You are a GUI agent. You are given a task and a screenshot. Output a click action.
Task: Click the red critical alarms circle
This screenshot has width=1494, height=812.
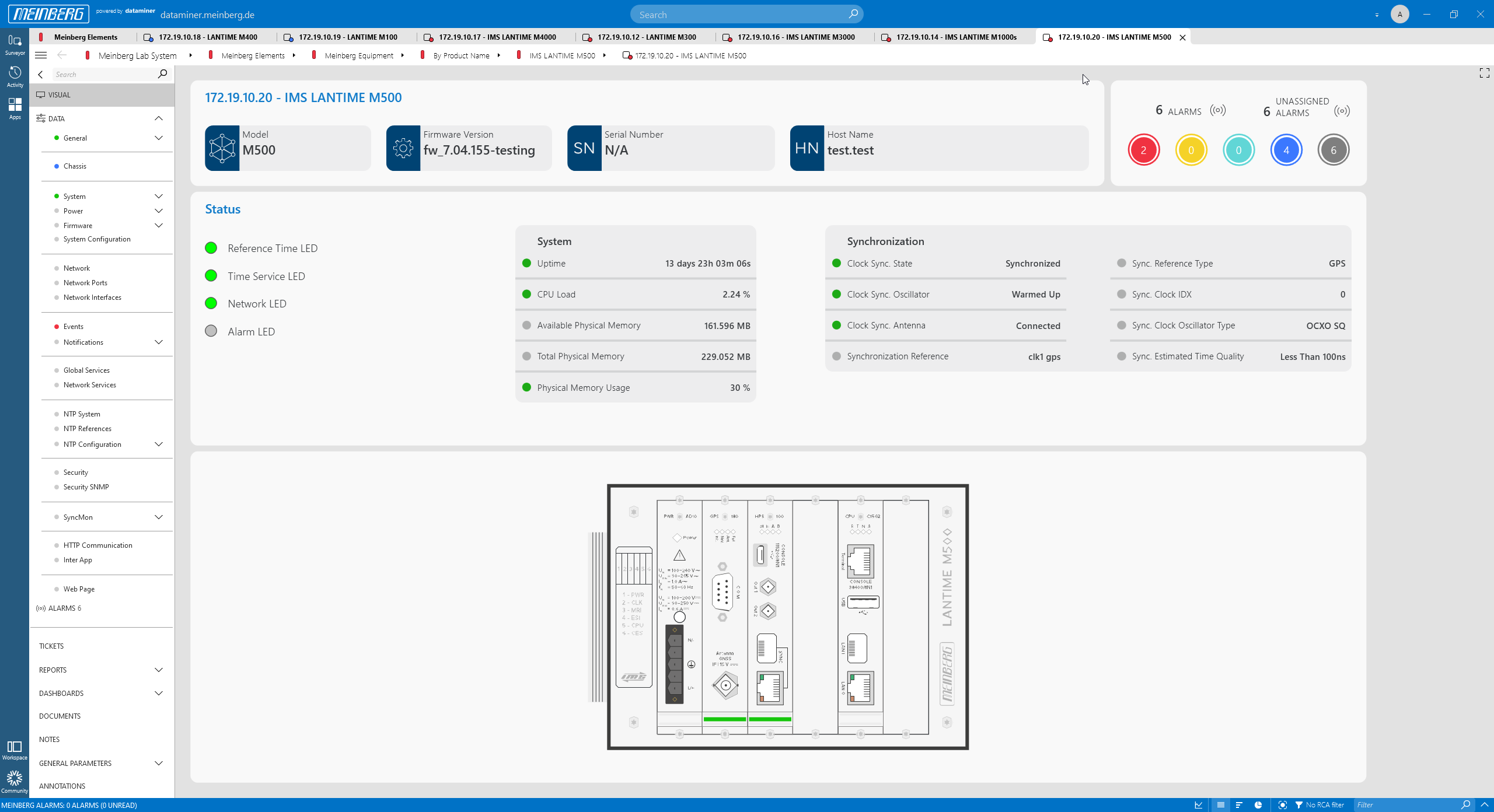[x=1143, y=150]
